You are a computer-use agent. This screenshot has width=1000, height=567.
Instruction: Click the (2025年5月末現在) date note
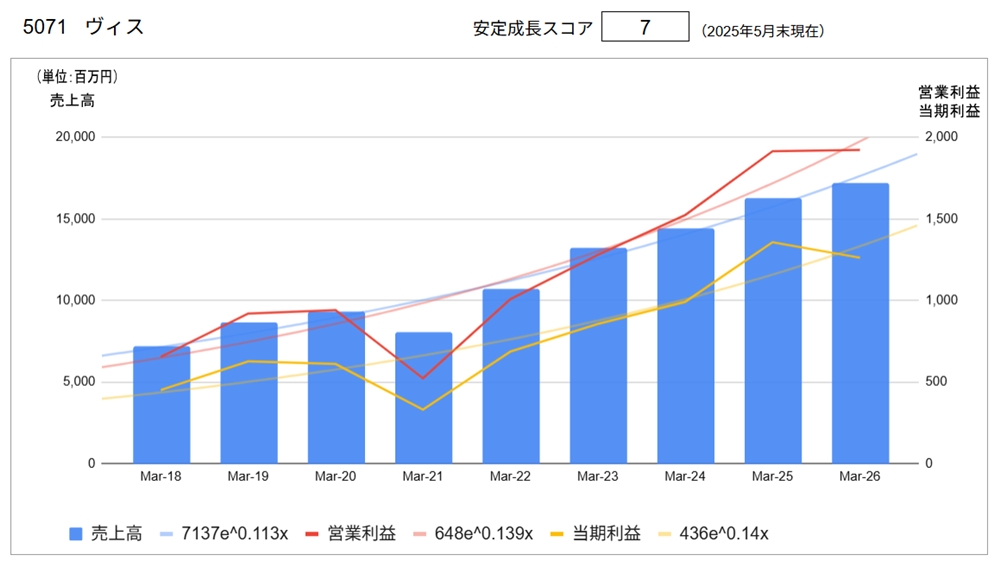[762, 31]
